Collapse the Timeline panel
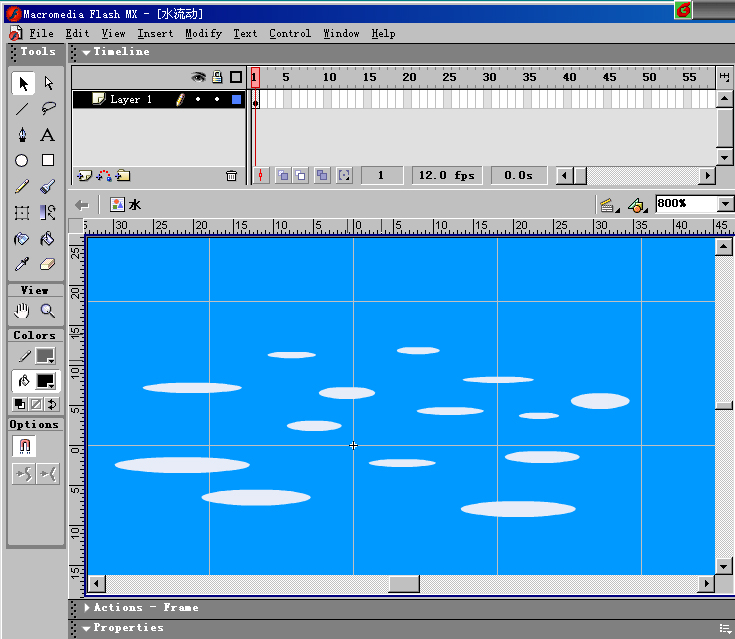Screen dimensions: 735x639 [86, 53]
